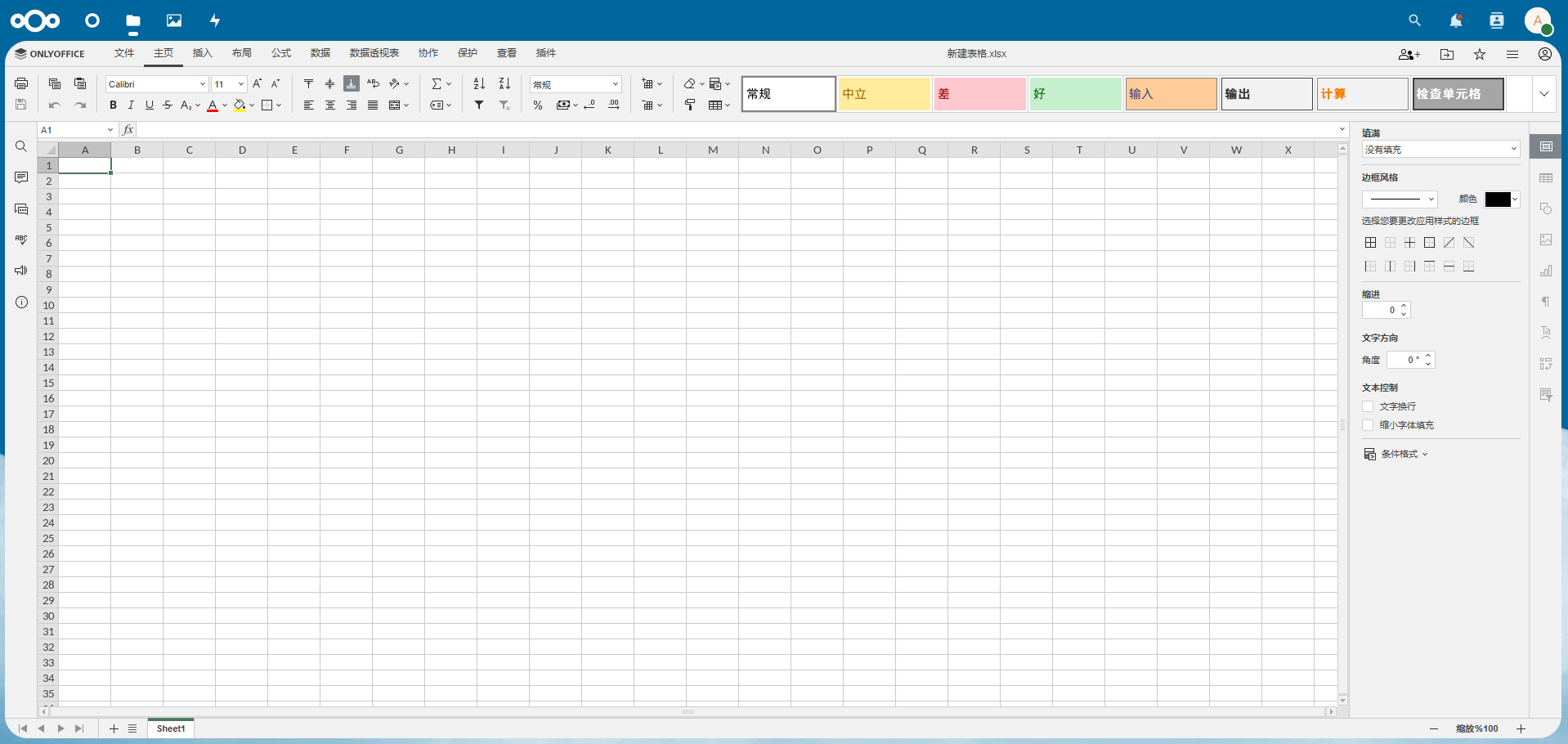Screen dimensions: 1568x744
Task: Enable the 缩小字体填充 checkbox
Action: click(1368, 425)
